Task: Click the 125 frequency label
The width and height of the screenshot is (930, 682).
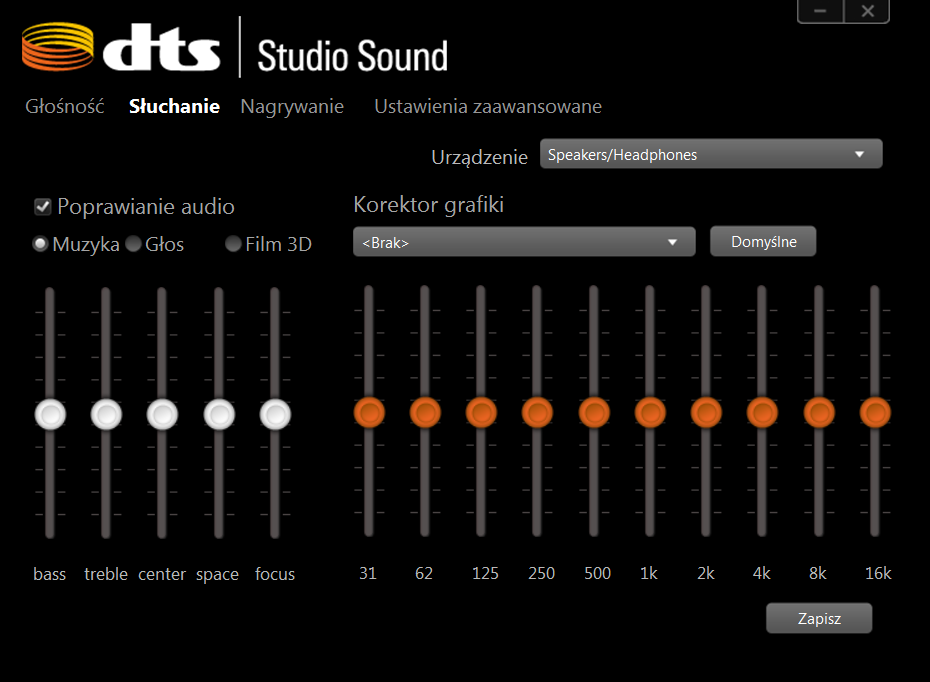Action: pos(485,573)
